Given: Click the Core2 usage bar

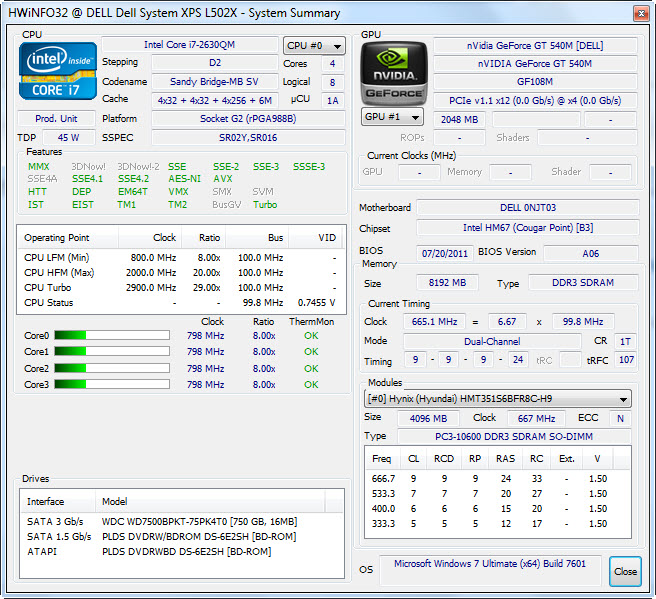Looking at the screenshot, I should [x=112, y=368].
